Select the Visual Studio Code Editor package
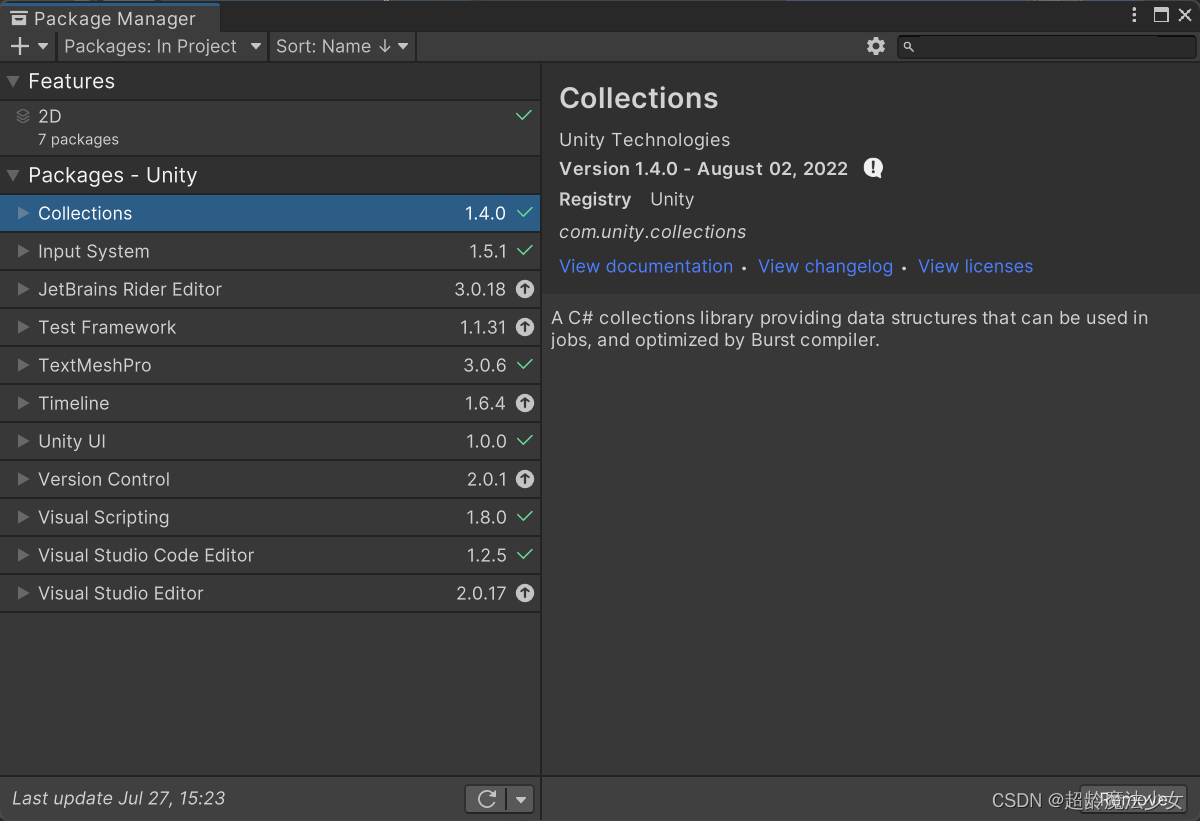 coord(270,555)
